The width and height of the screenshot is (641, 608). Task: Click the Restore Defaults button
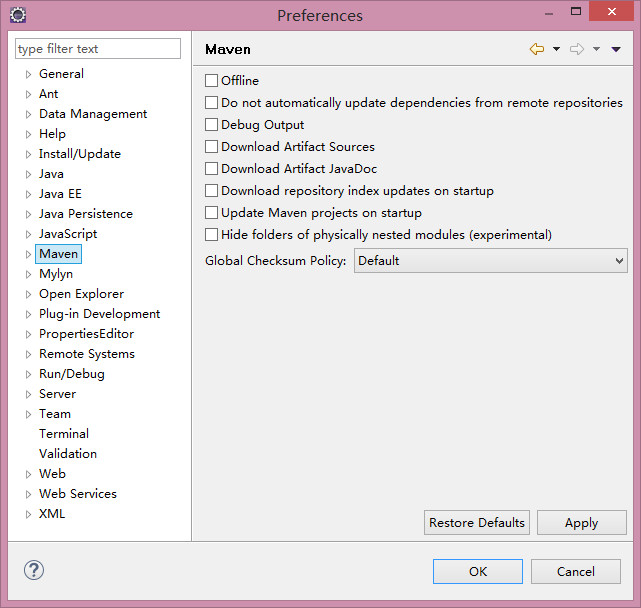(477, 523)
